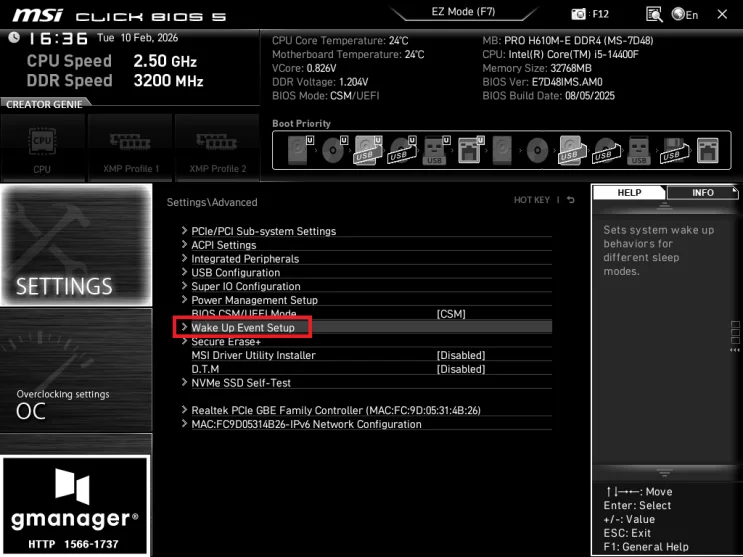Screen dimensions: 743x557
Task: Click the Settings\Advanced breadcrumb
Action: pyautogui.click(x=212, y=202)
